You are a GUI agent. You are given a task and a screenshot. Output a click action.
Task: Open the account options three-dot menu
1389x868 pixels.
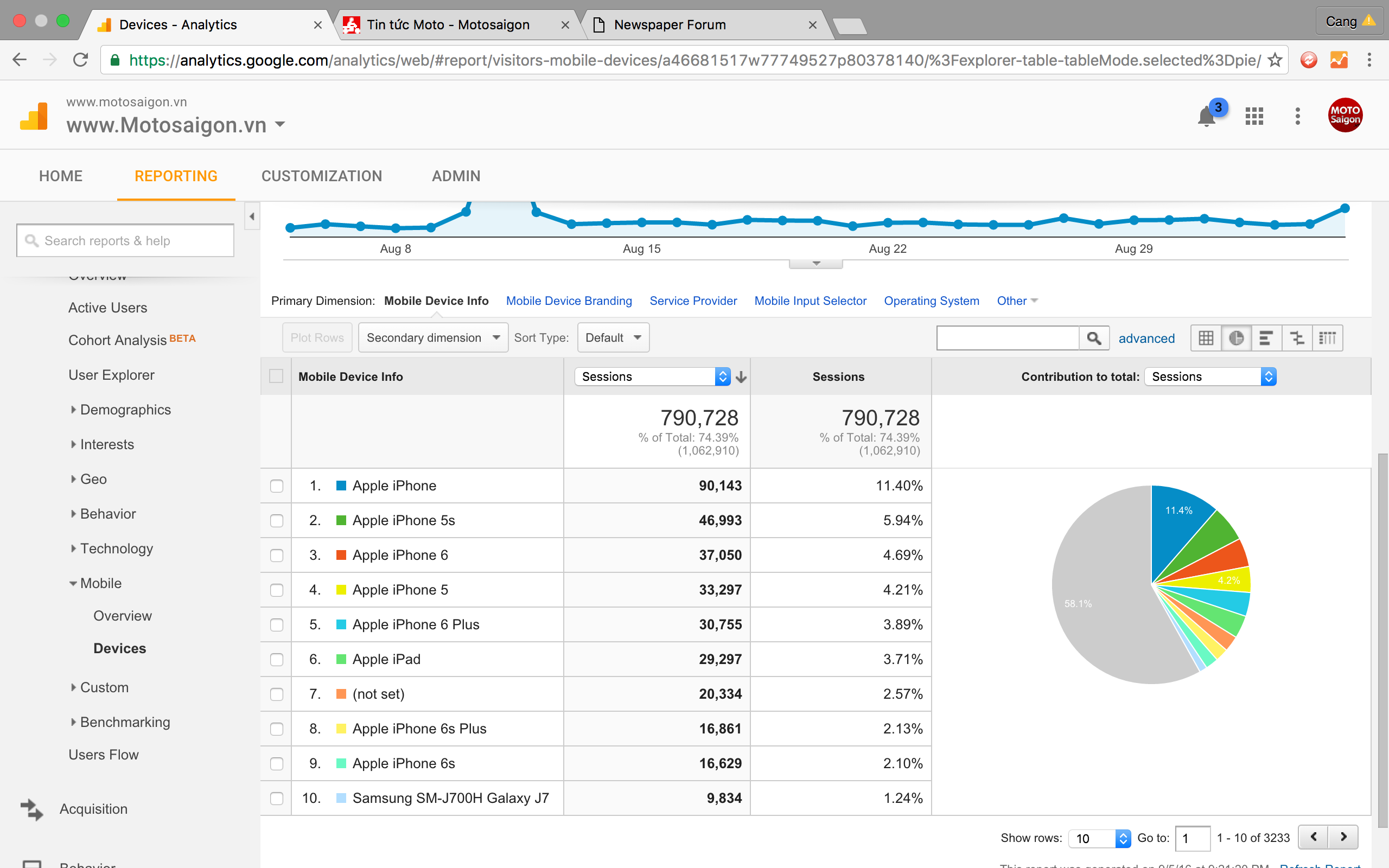pos(1297,116)
